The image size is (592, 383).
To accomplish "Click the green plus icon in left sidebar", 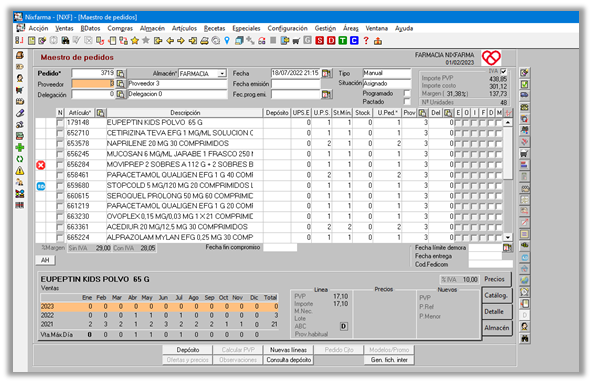I will click(20, 147).
